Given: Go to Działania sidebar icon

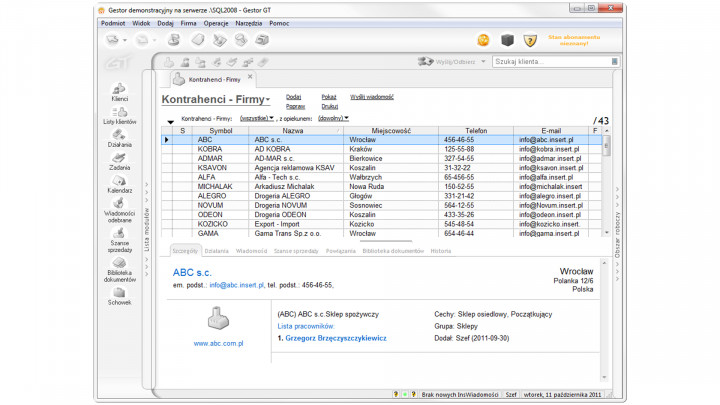Looking at the screenshot, I should coord(120,137).
